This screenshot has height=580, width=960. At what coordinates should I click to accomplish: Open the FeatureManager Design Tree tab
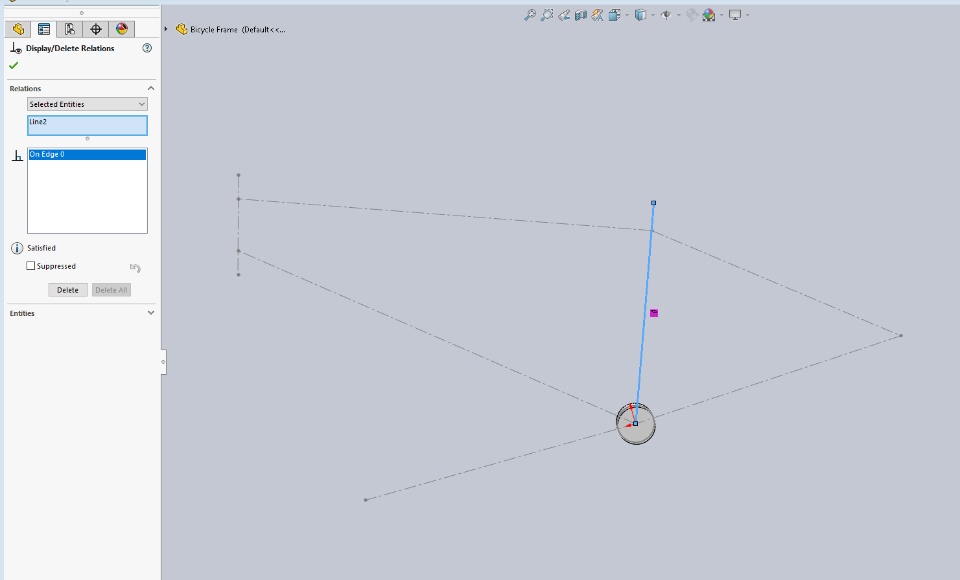(18, 29)
